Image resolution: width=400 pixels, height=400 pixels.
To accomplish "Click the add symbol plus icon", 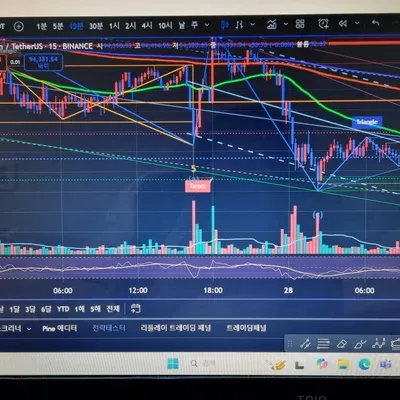I will pyautogui.click(x=19, y=26).
